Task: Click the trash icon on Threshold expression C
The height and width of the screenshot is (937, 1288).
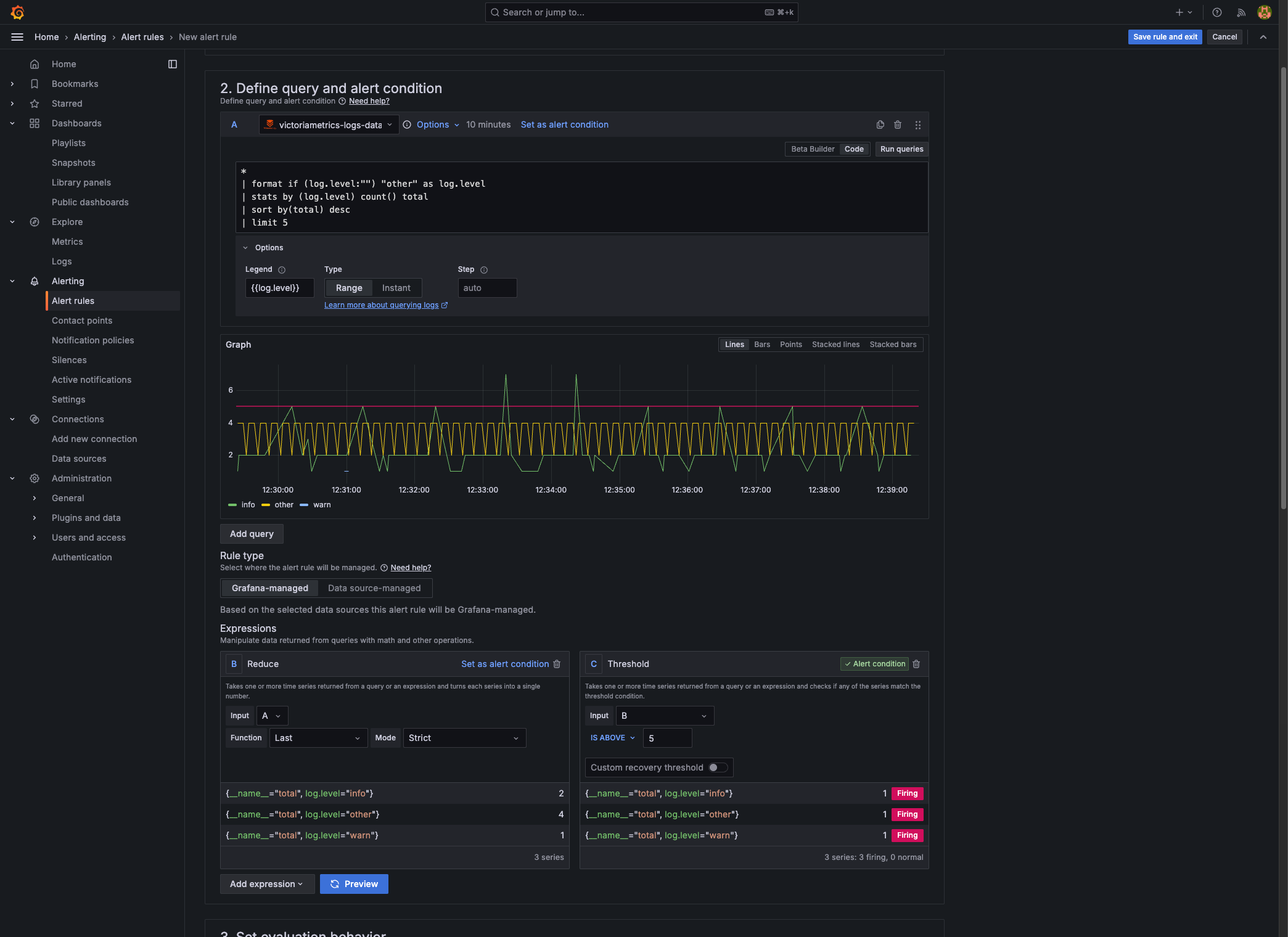Action: tap(916, 664)
